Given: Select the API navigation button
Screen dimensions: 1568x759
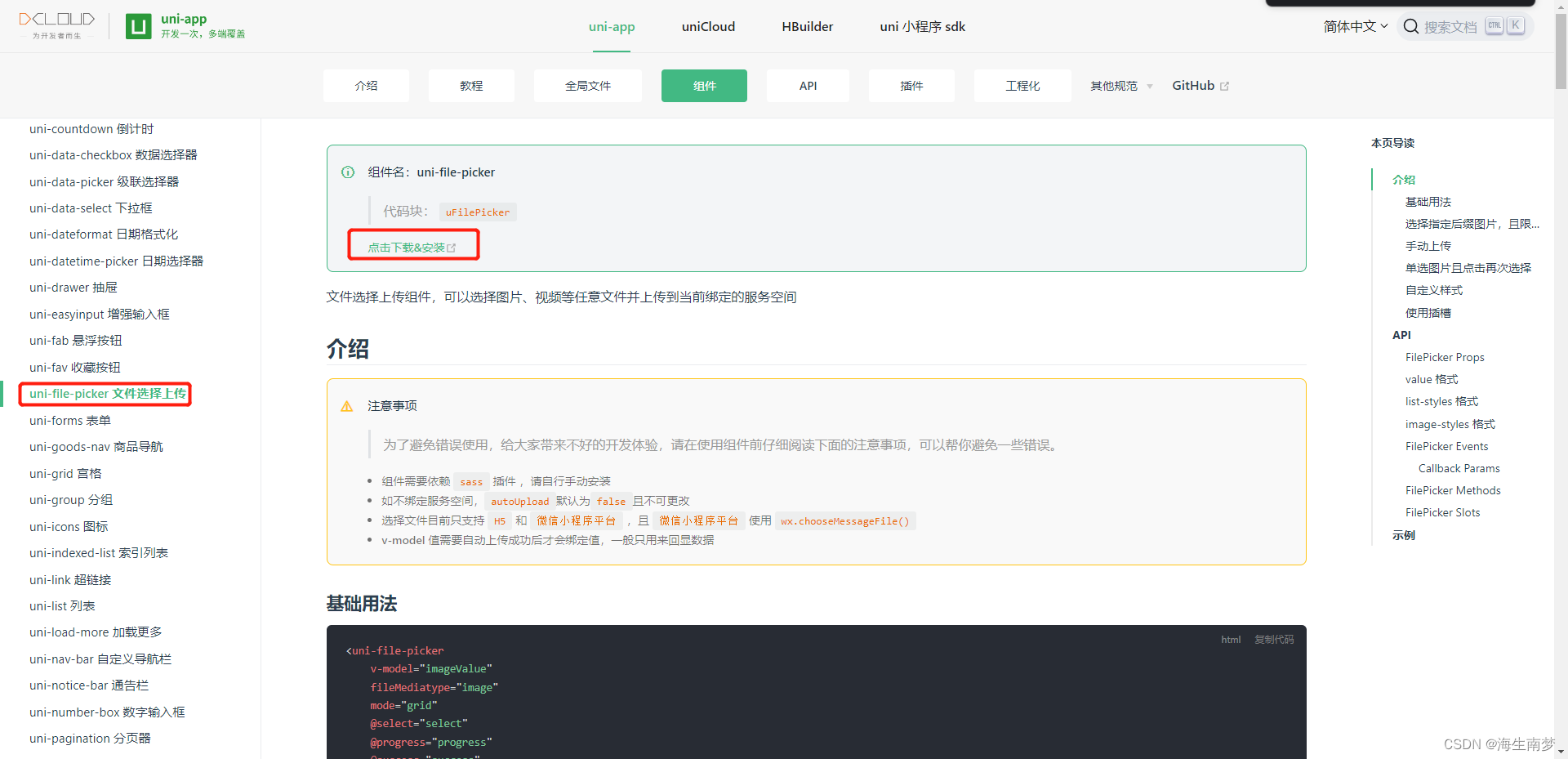Looking at the screenshot, I should point(808,86).
